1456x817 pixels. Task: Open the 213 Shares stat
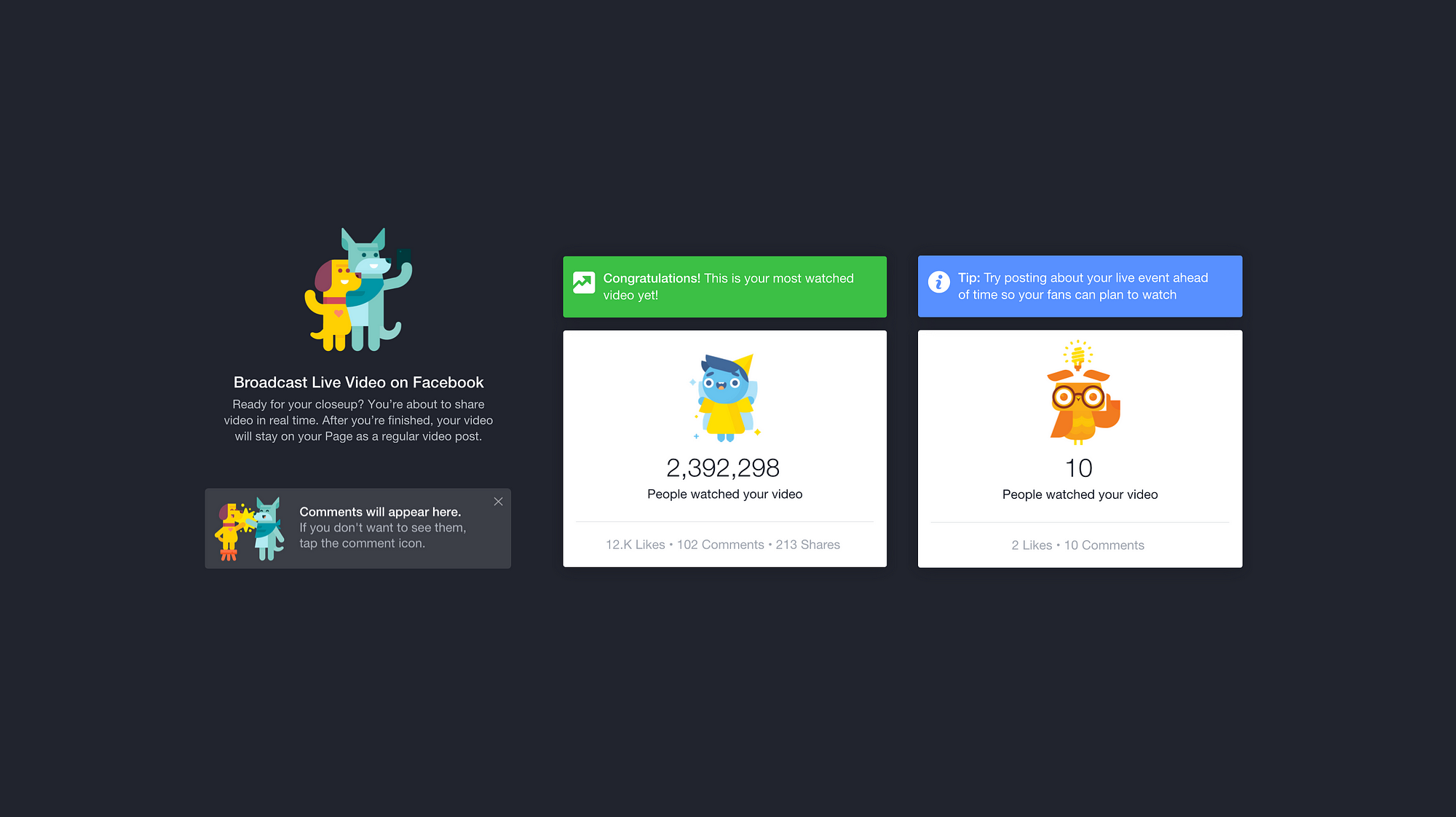pyautogui.click(x=807, y=545)
